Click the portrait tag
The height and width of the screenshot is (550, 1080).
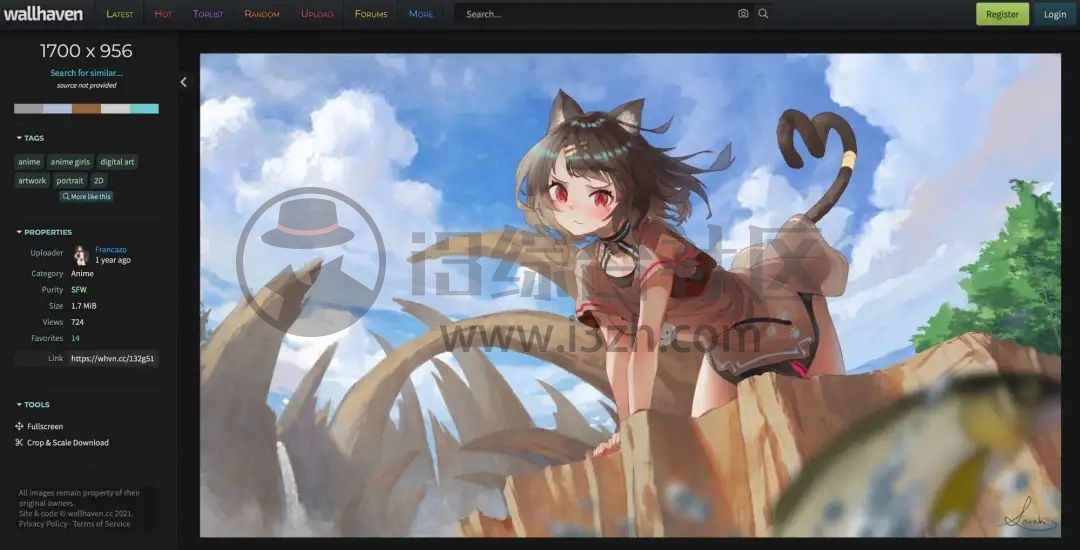coord(70,180)
